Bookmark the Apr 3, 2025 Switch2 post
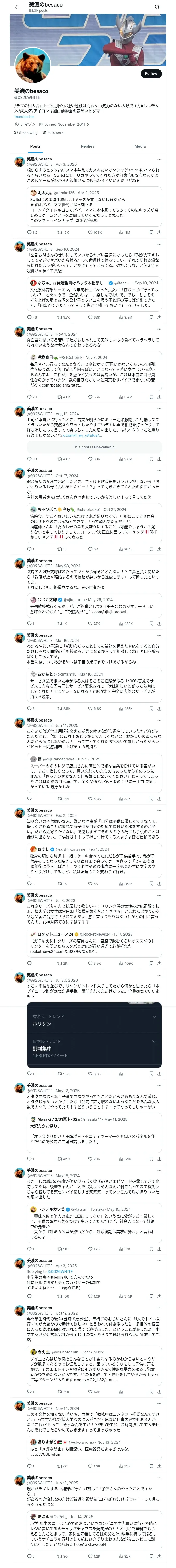 pyautogui.click(x=150, y=232)
